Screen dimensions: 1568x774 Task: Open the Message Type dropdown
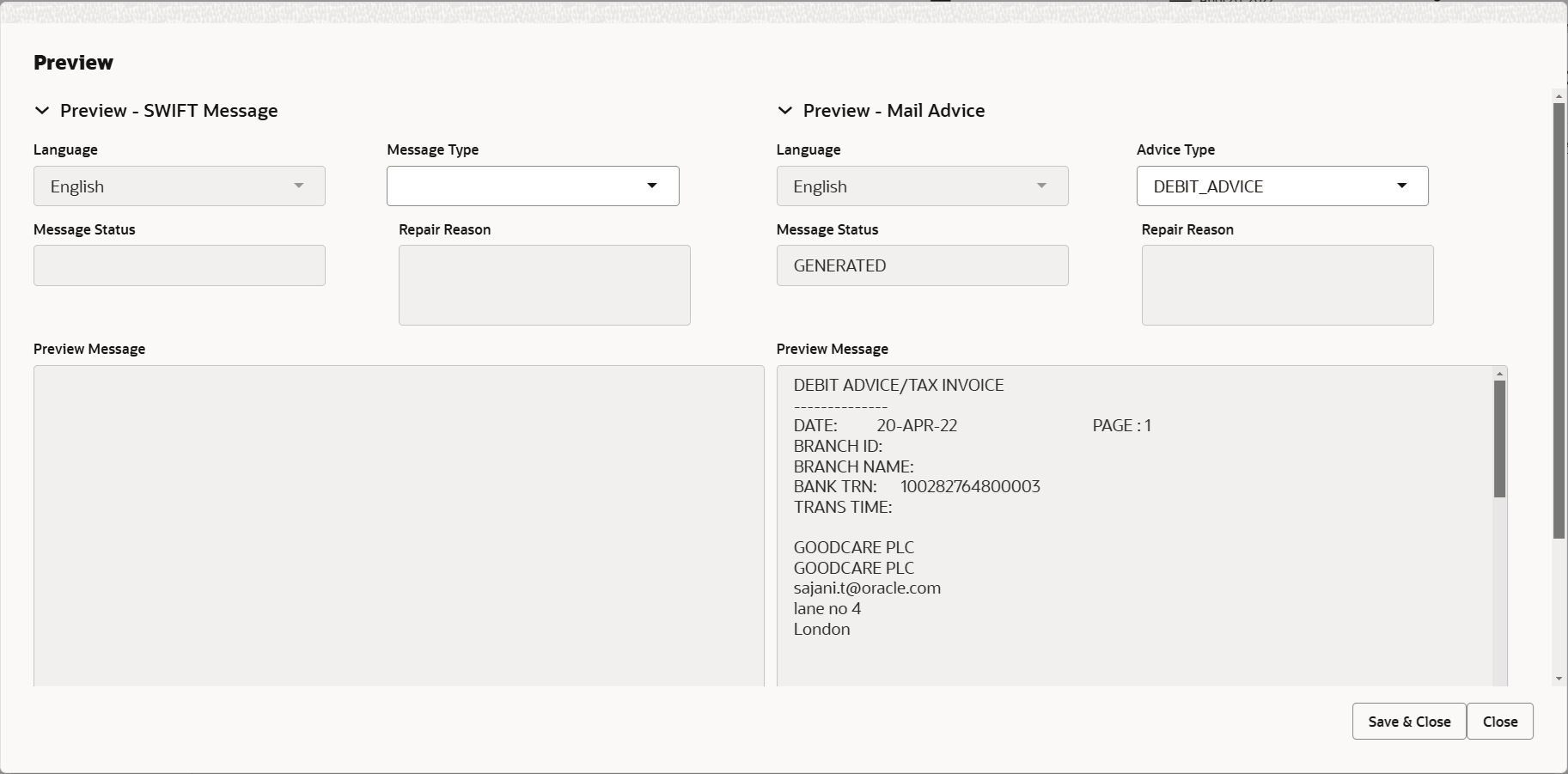click(x=533, y=186)
